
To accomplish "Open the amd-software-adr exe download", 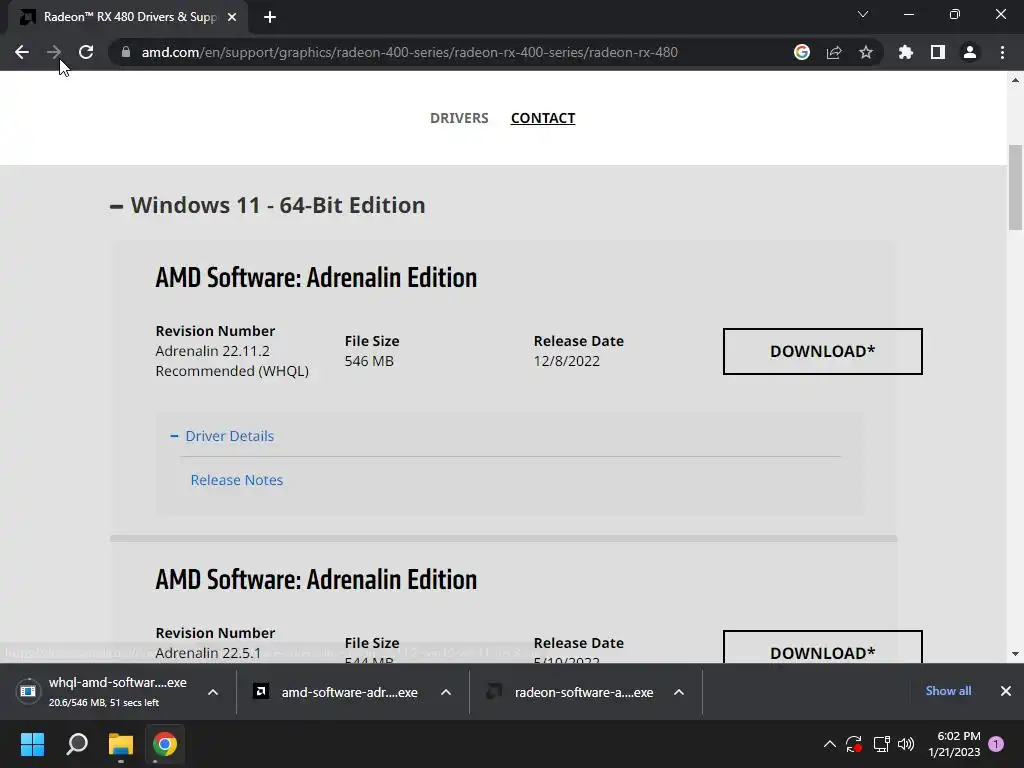I will click(x=336, y=692).
